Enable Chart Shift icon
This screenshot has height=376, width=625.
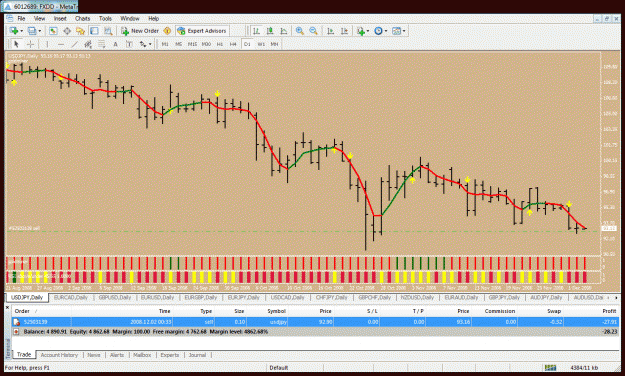point(344,31)
